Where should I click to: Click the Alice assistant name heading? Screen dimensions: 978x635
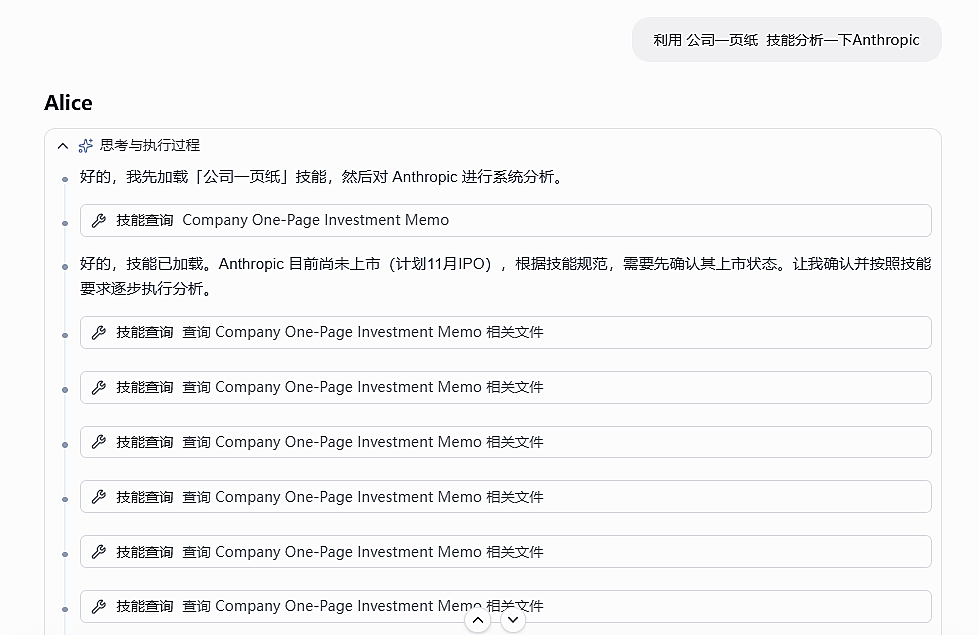(68, 103)
